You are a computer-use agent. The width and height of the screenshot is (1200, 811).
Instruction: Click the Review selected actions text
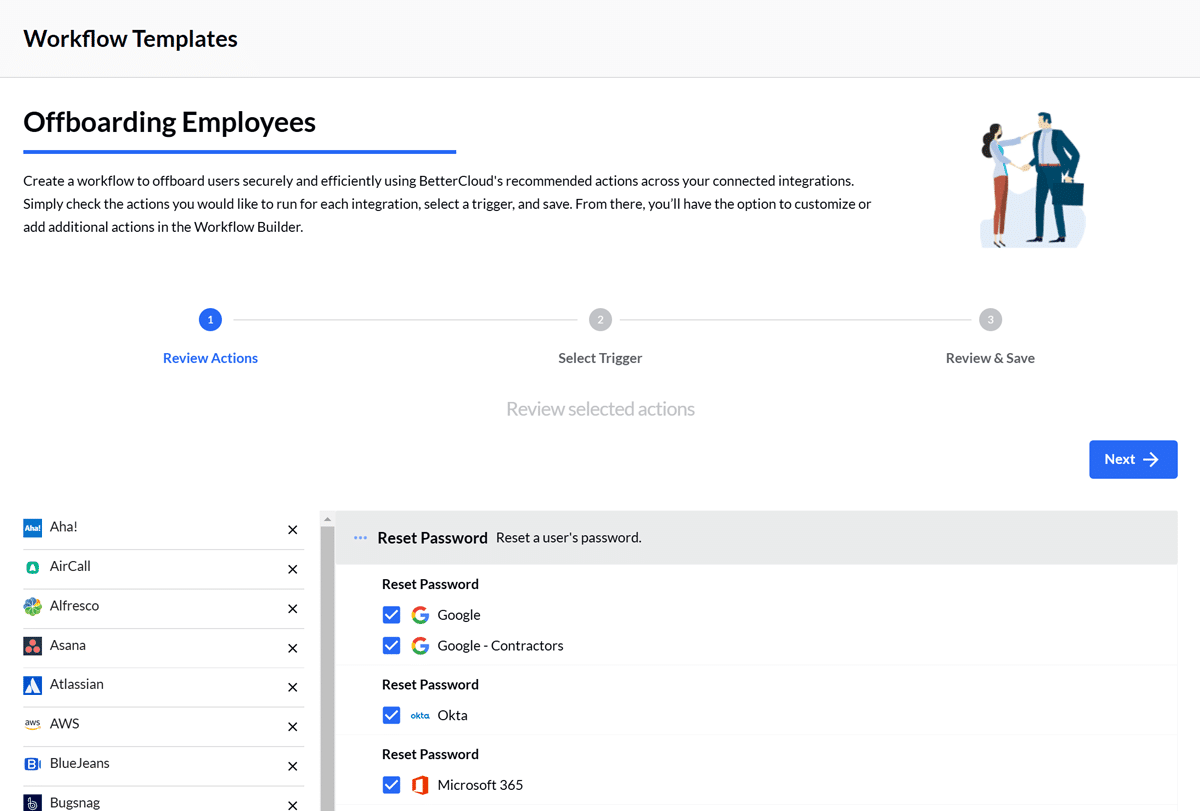[x=600, y=409]
